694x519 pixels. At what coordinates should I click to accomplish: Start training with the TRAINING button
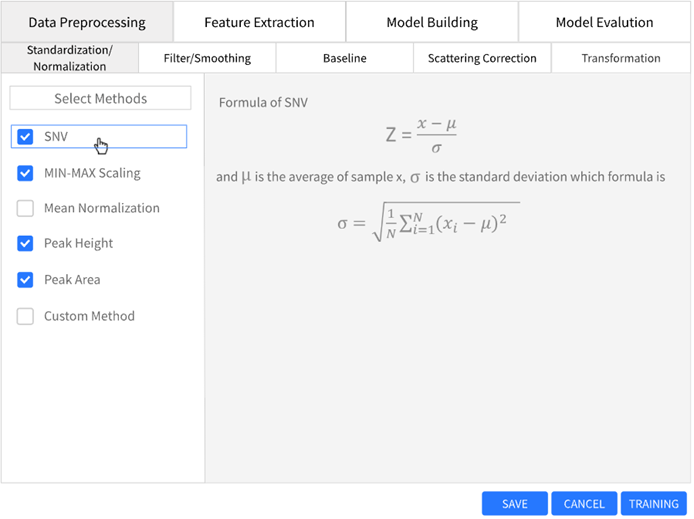click(654, 504)
